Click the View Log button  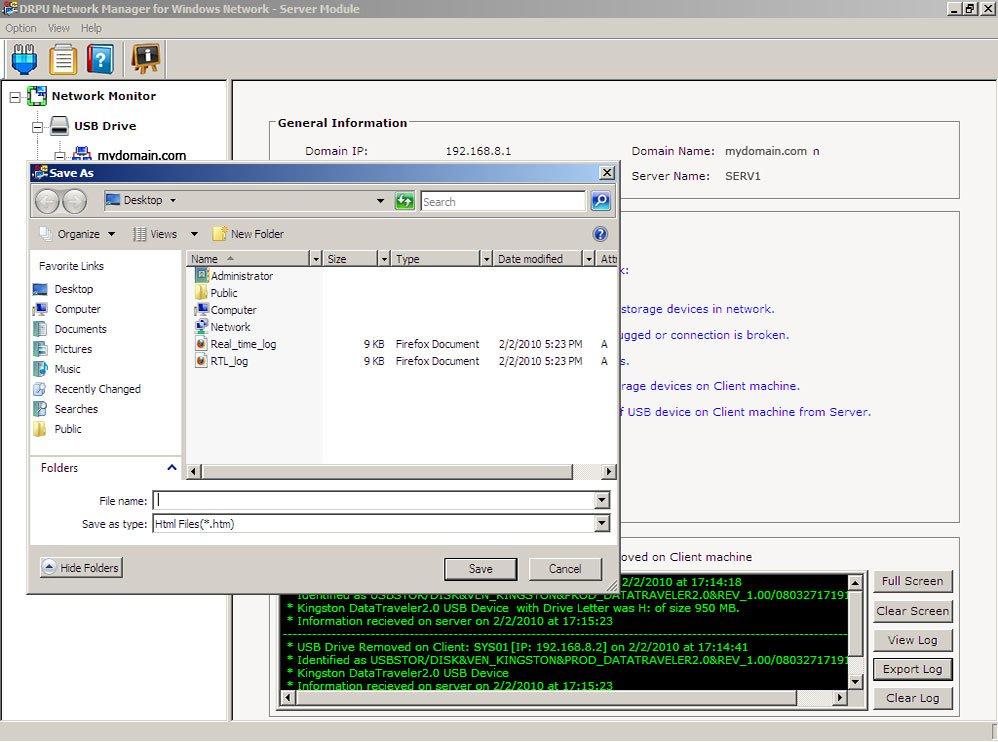point(912,640)
